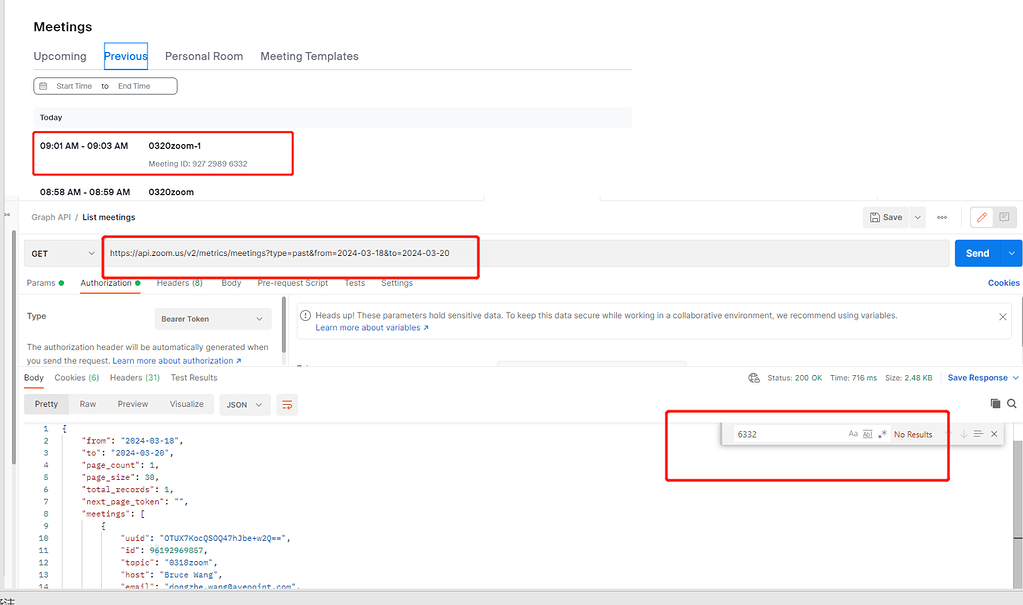Open the calendar icon in the date range picker

point(41,86)
